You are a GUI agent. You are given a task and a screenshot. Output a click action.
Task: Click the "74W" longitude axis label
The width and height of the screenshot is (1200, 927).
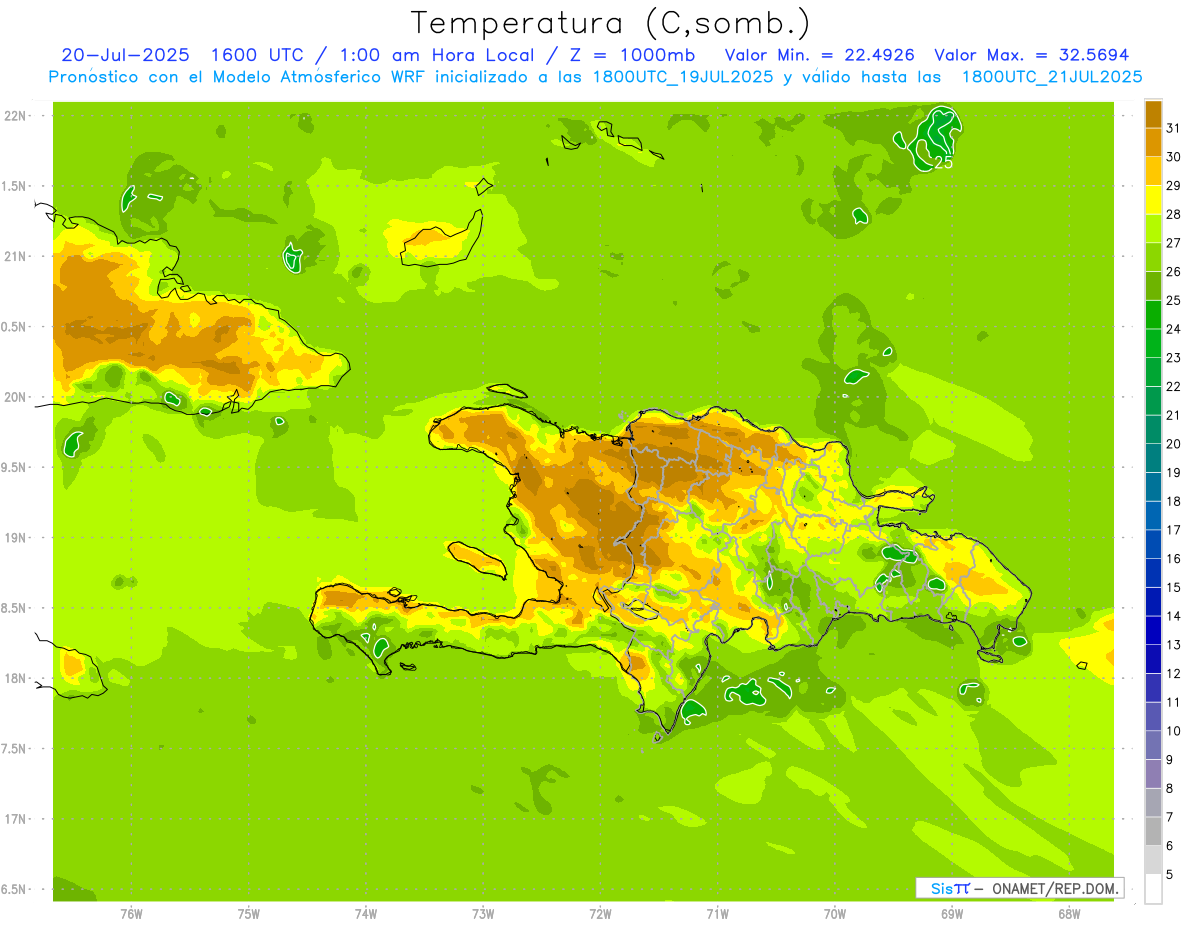366,914
